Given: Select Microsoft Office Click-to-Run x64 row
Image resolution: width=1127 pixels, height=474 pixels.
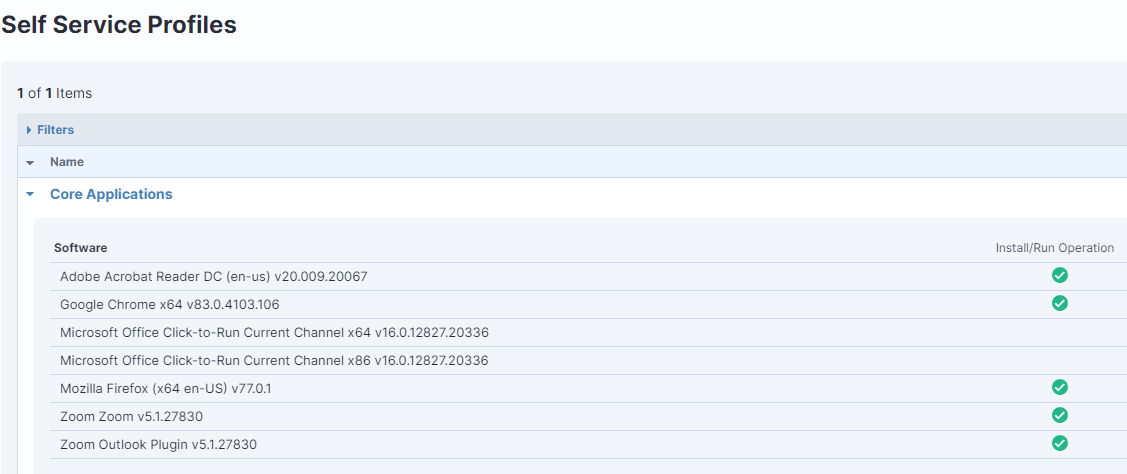Looking at the screenshot, I should [x=589, y=333].
